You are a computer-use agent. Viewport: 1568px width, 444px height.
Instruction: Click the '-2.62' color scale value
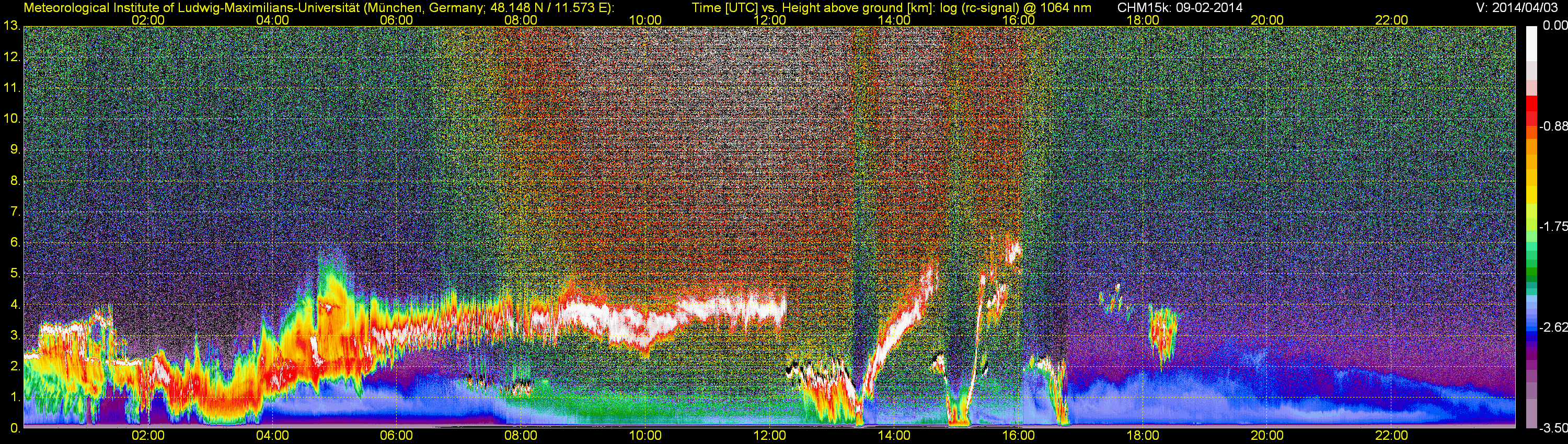coord(1553,328)
